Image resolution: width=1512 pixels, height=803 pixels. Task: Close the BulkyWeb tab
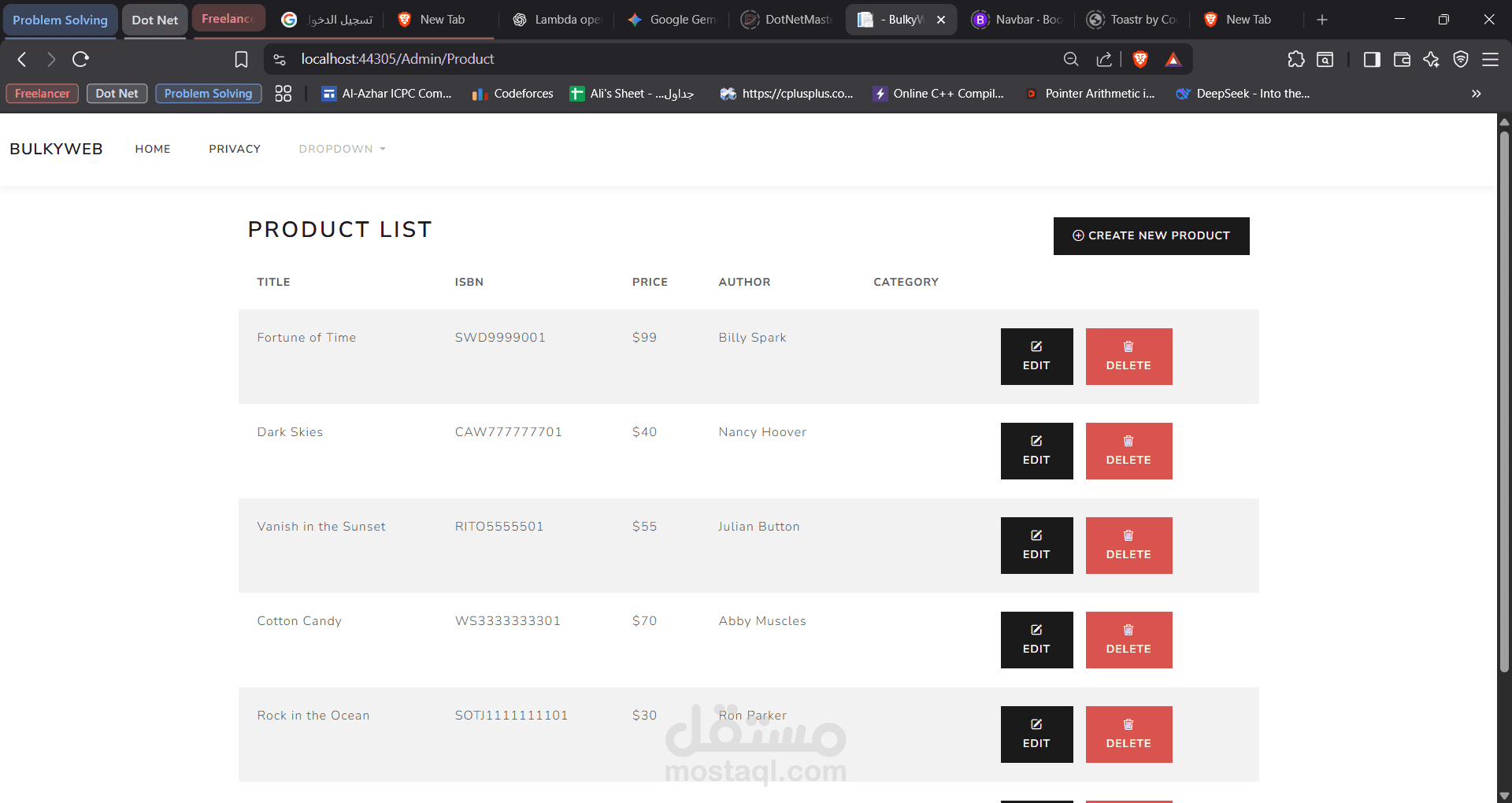pos(941,20)
